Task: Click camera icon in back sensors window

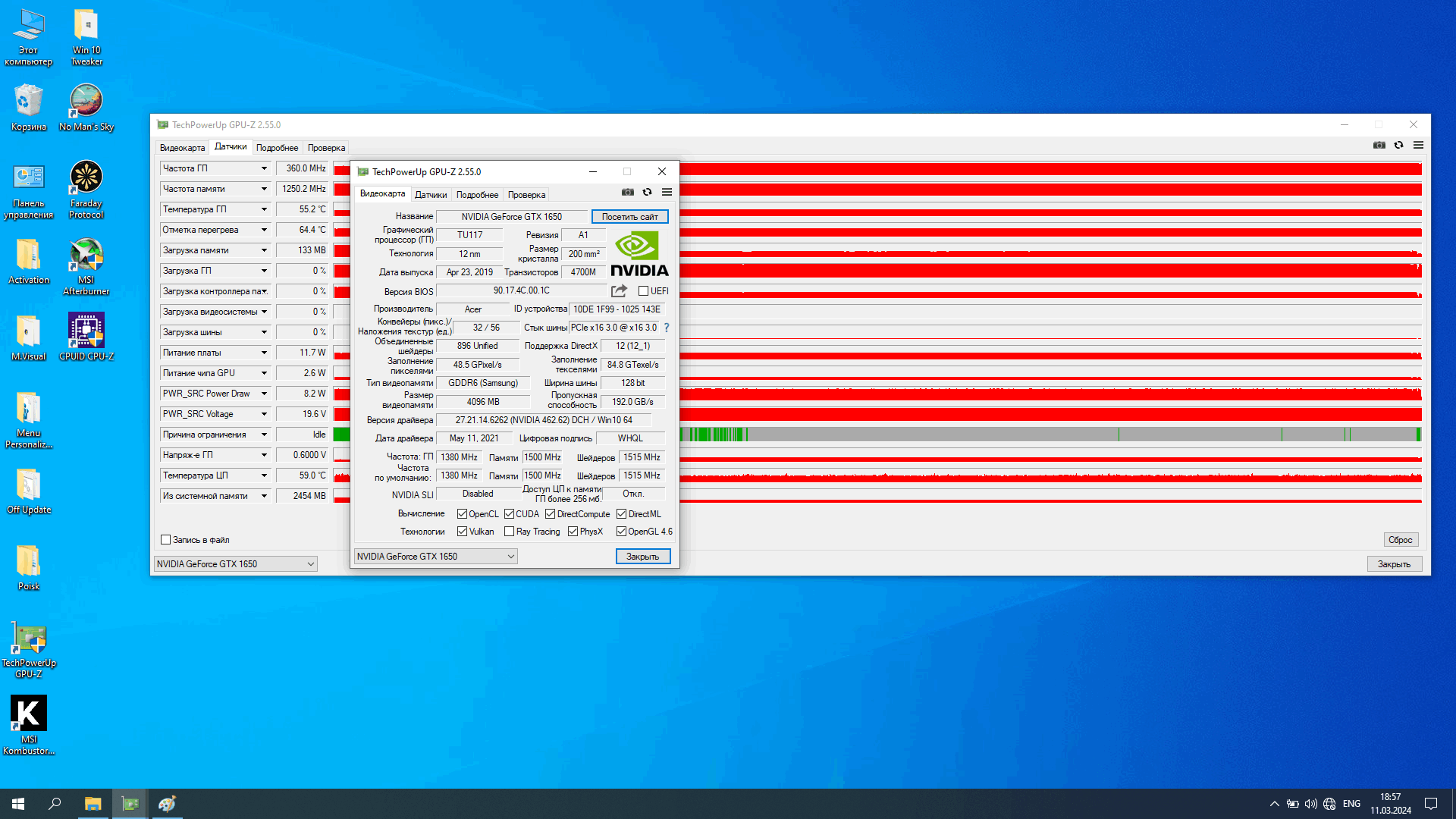Action: [1379, 145]
